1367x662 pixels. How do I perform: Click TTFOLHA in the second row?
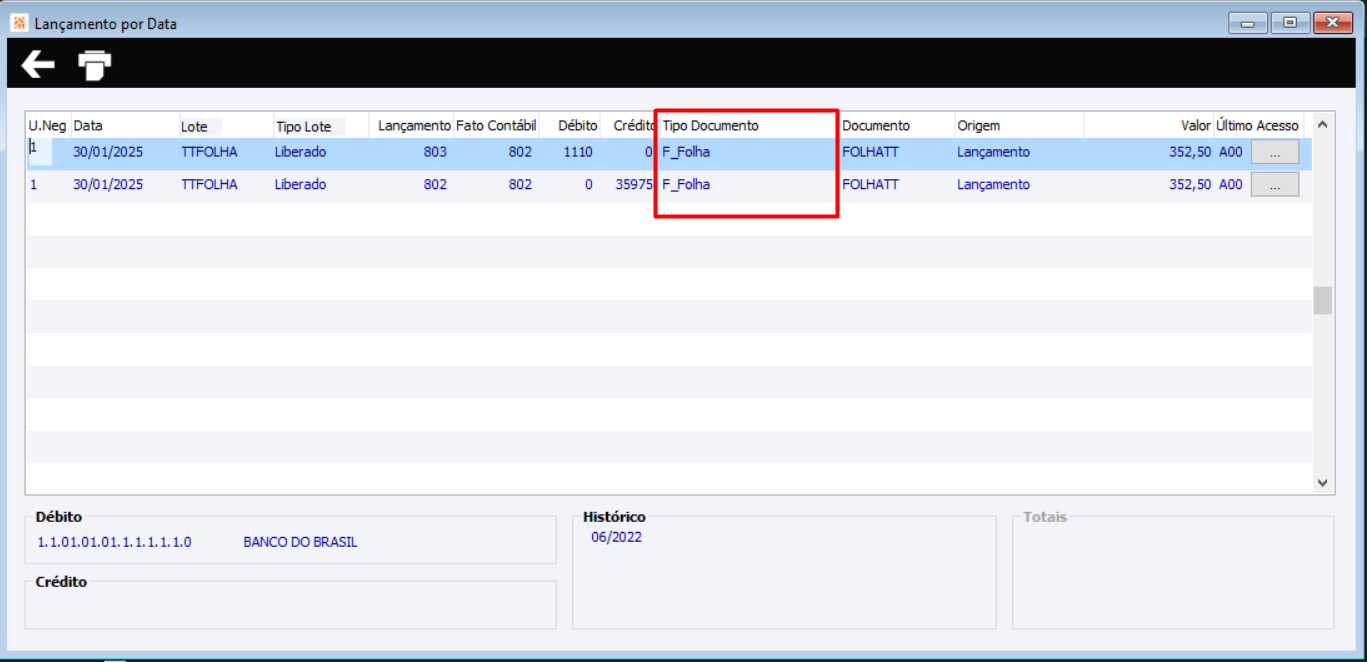coord(209,184)
